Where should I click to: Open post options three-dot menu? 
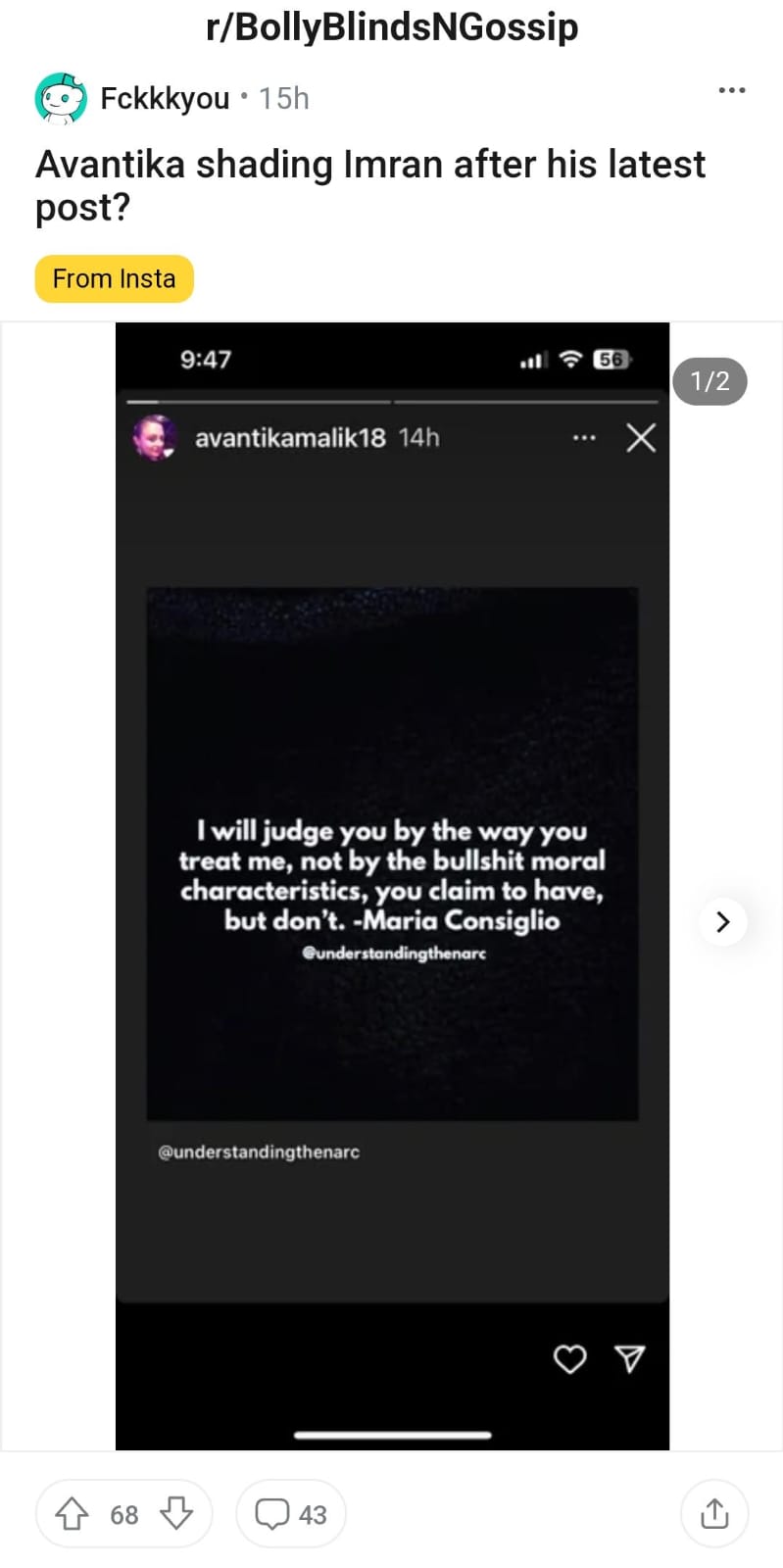pyautogui.click(x=732, y=90)
